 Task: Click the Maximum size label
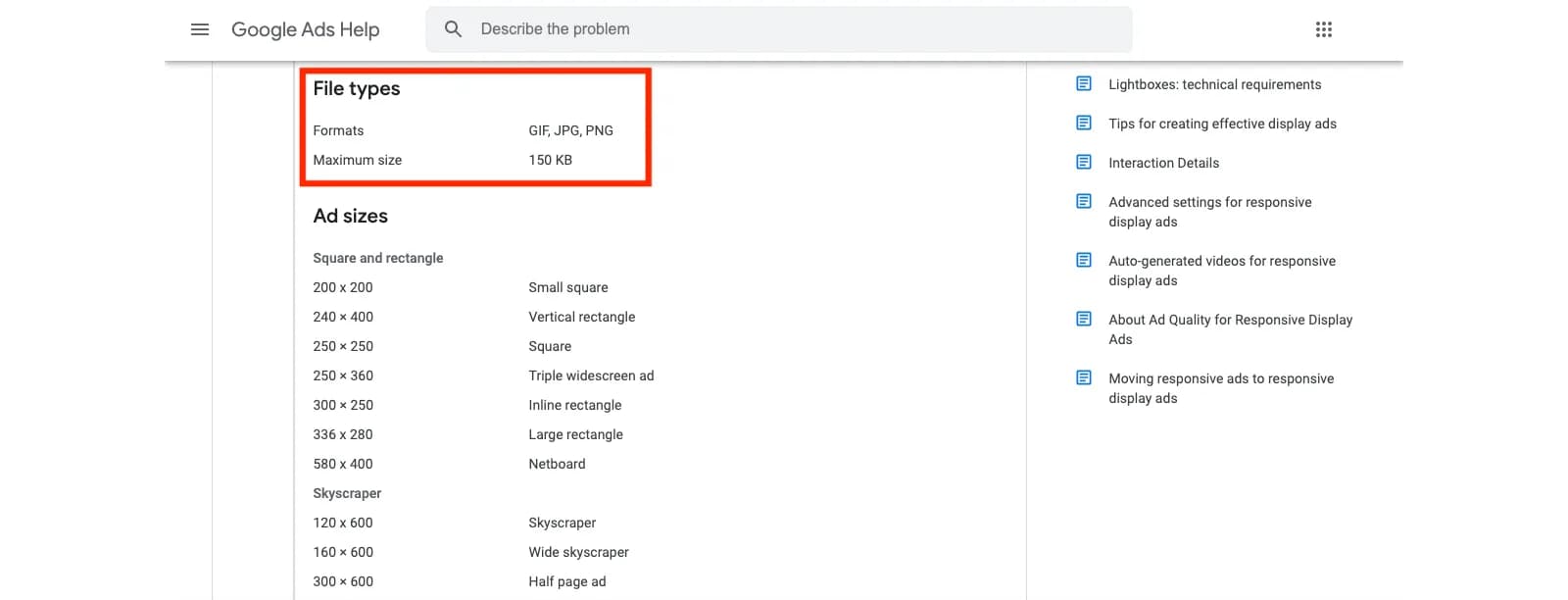pyautogui.click(x=357, y=160)
